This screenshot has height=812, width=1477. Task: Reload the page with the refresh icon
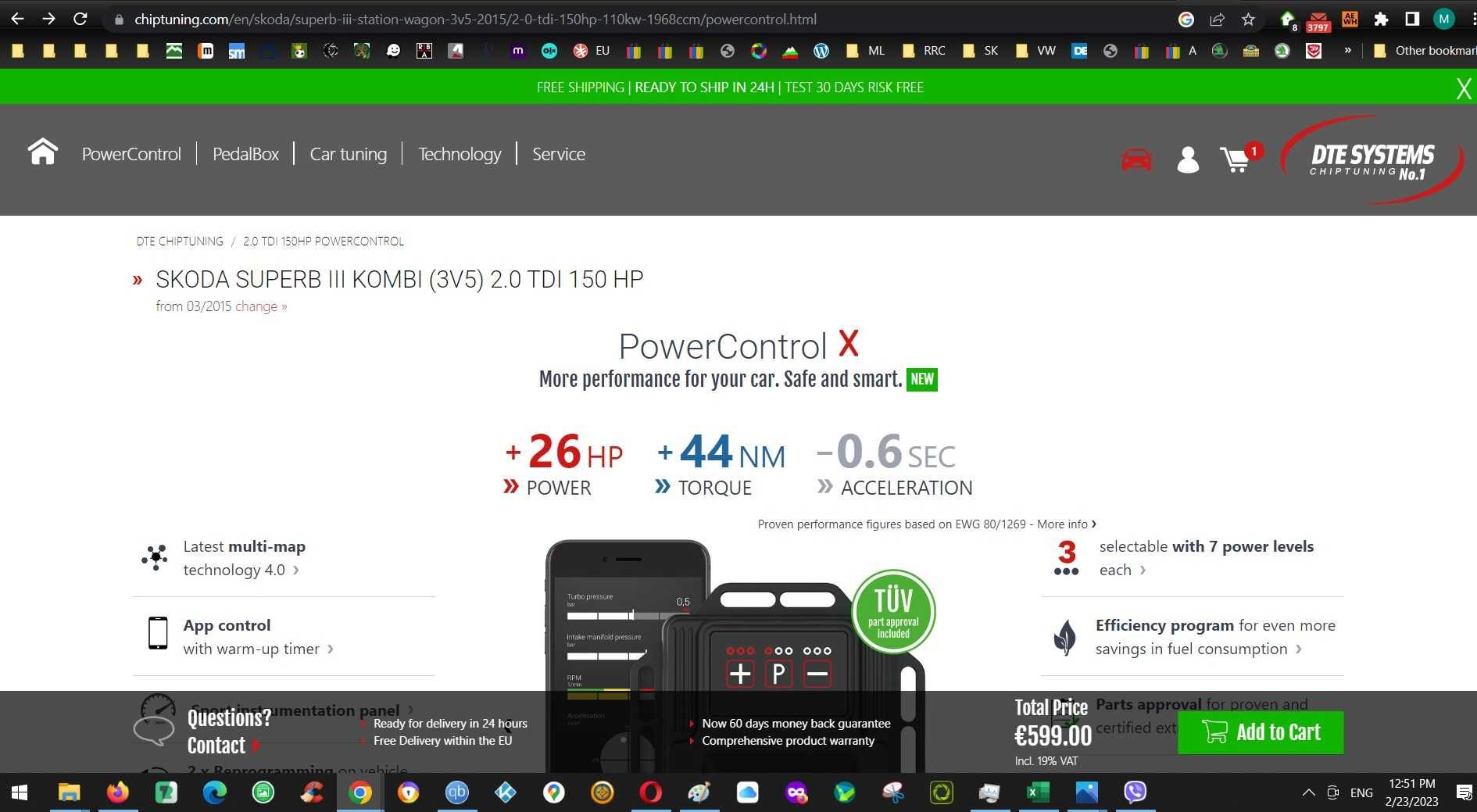click(x=80, y=19)
